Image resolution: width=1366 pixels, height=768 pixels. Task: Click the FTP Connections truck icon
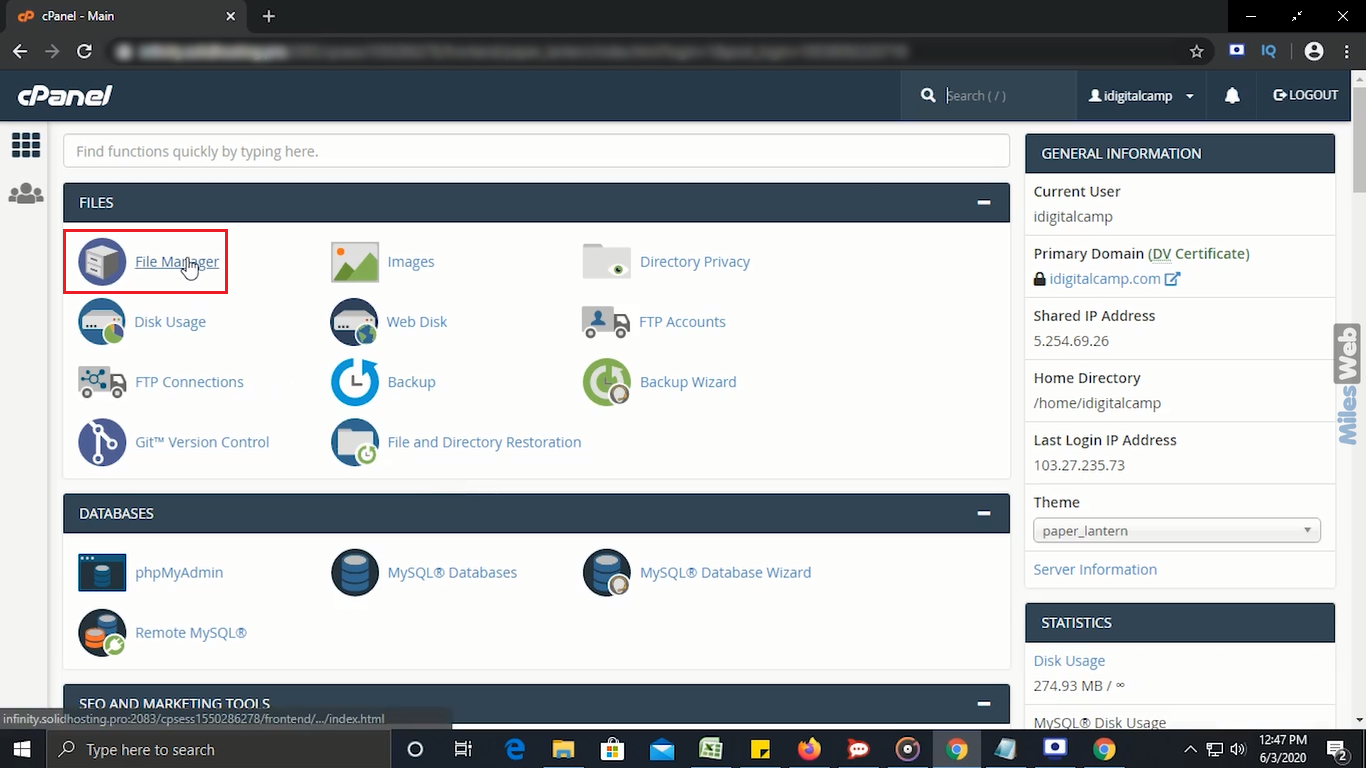point(102,382)
